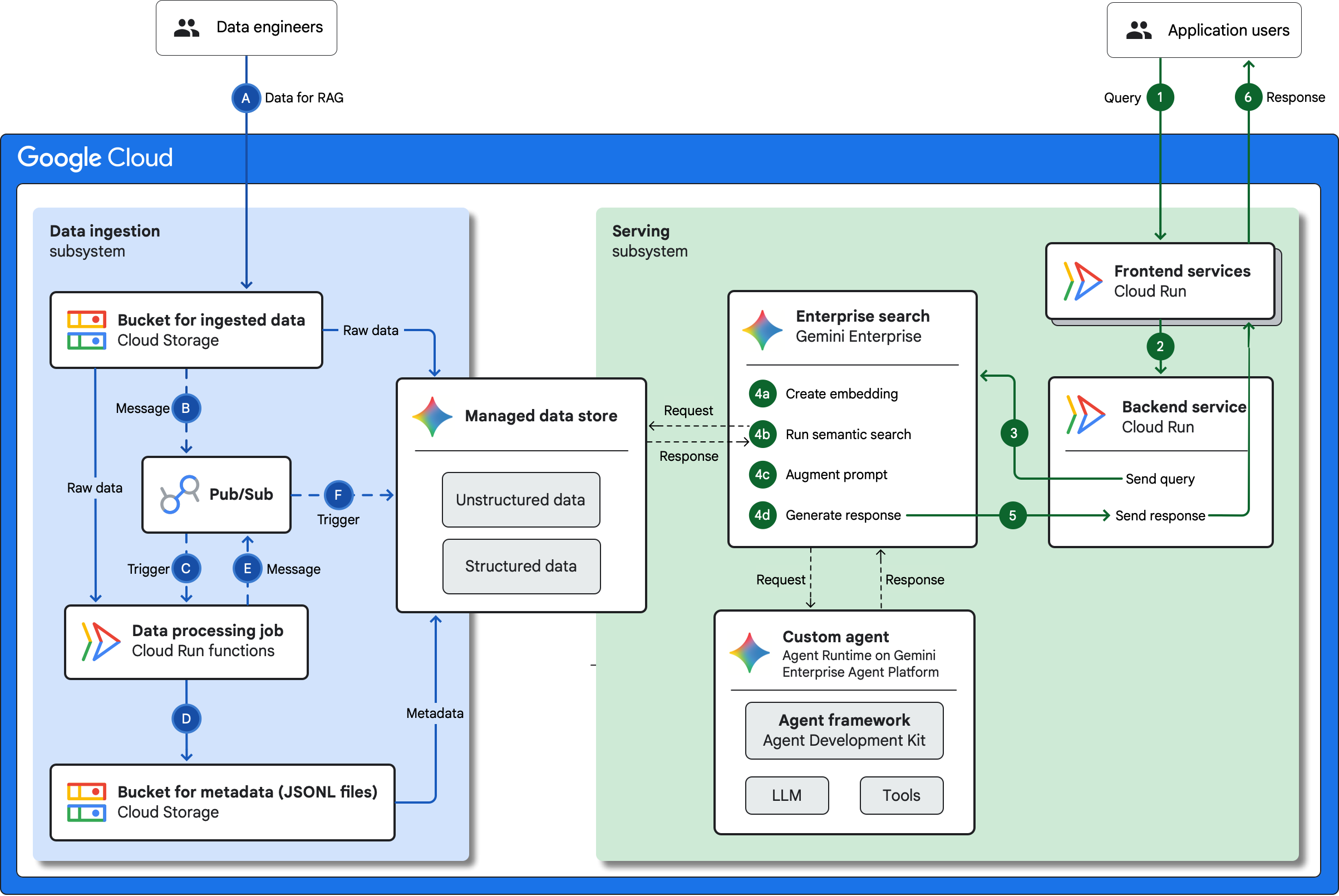
Task: Click the Gemini Enterprise subtitle text
Action: 858,336
